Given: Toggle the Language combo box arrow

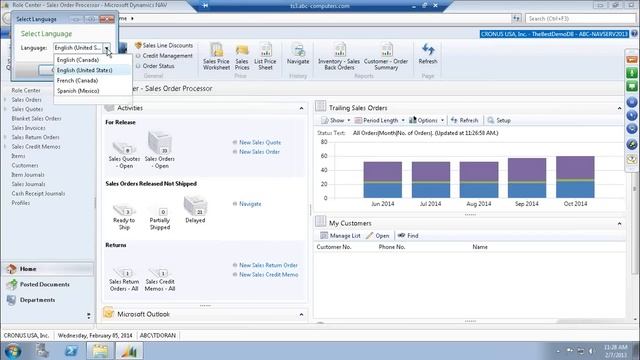Looking at the screenshot, I should coord(107,48).
